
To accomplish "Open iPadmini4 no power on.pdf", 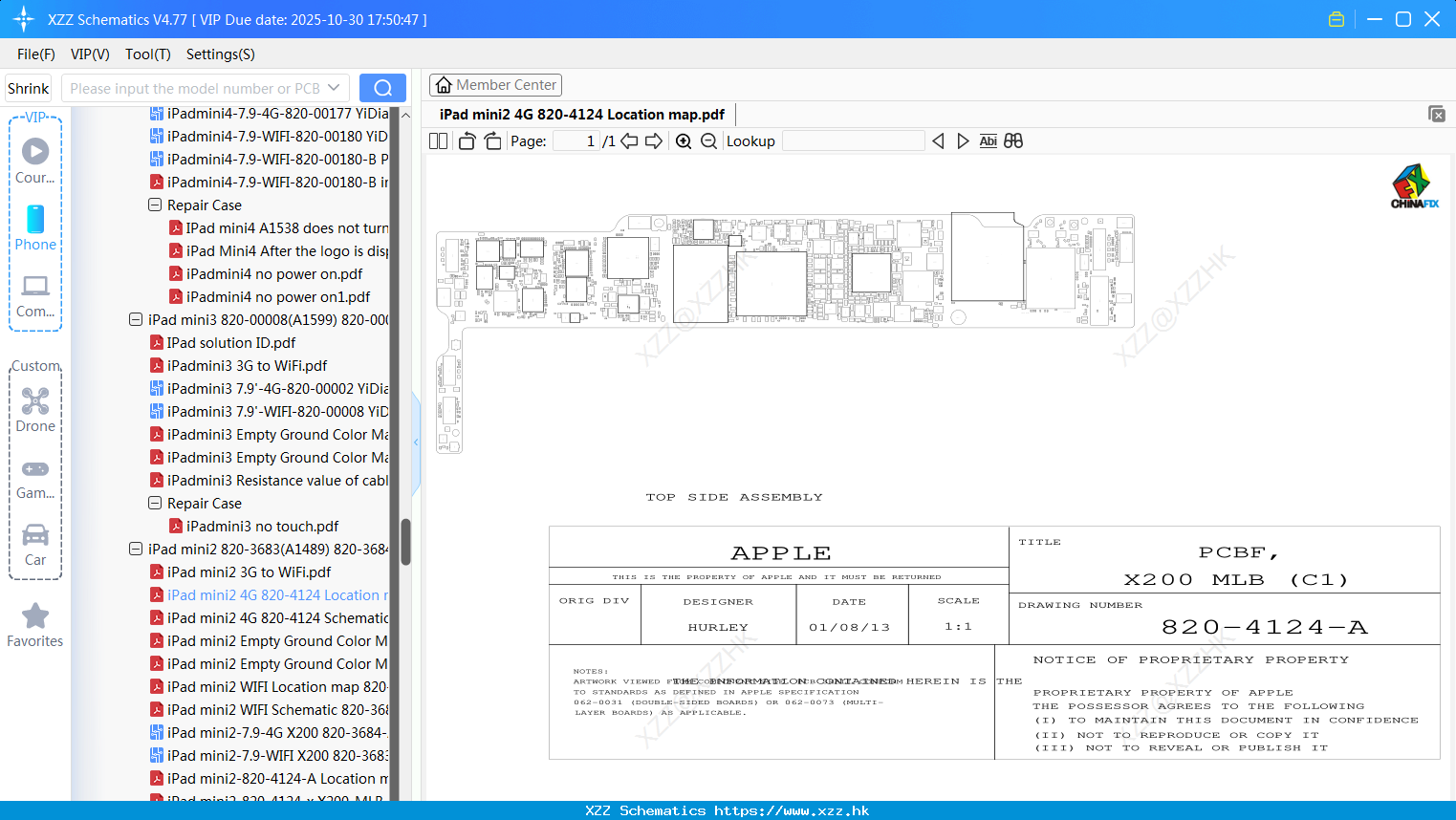I will 266,273.
